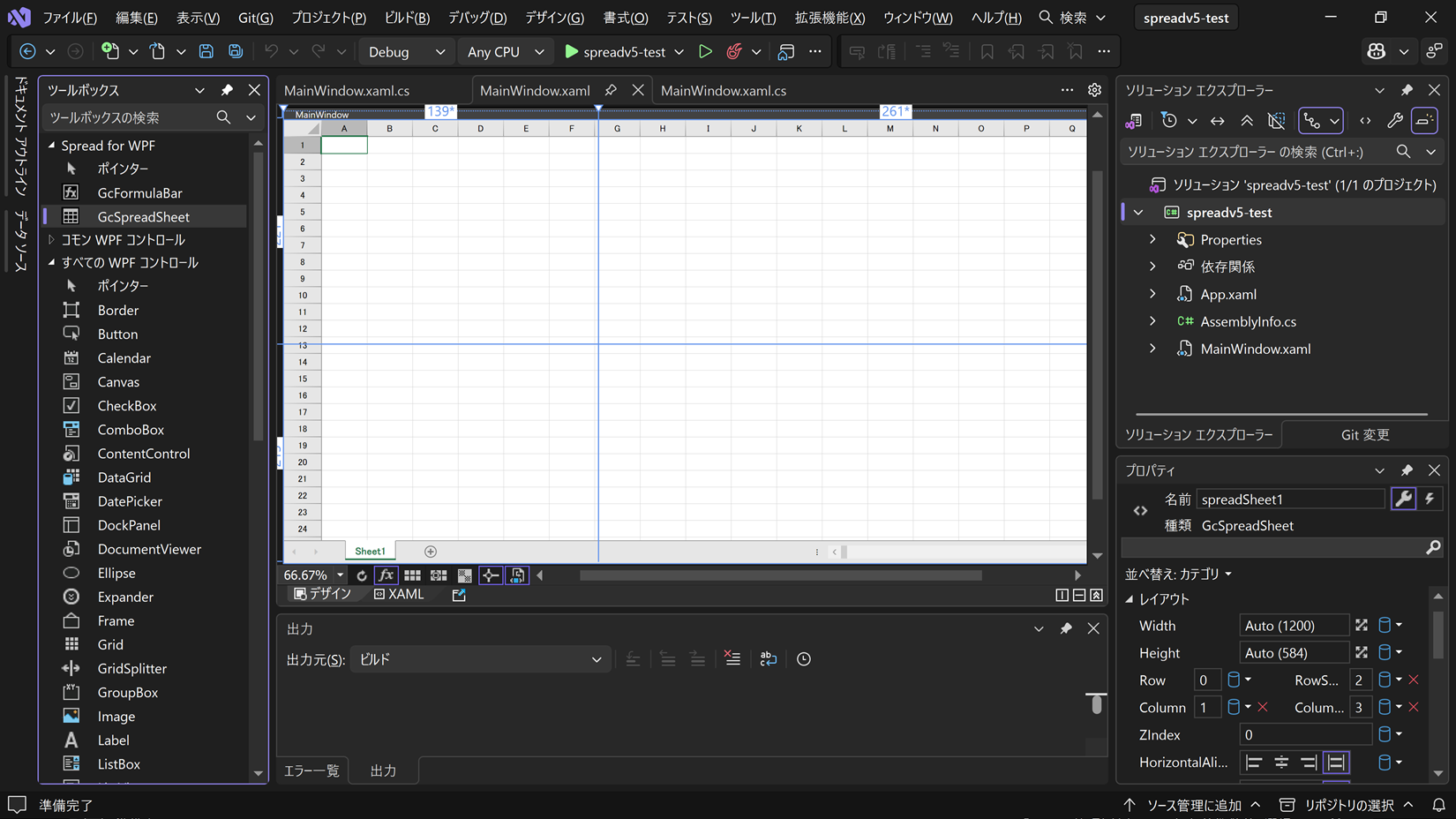Click the Save All toolbar icon

coord(236,52)
